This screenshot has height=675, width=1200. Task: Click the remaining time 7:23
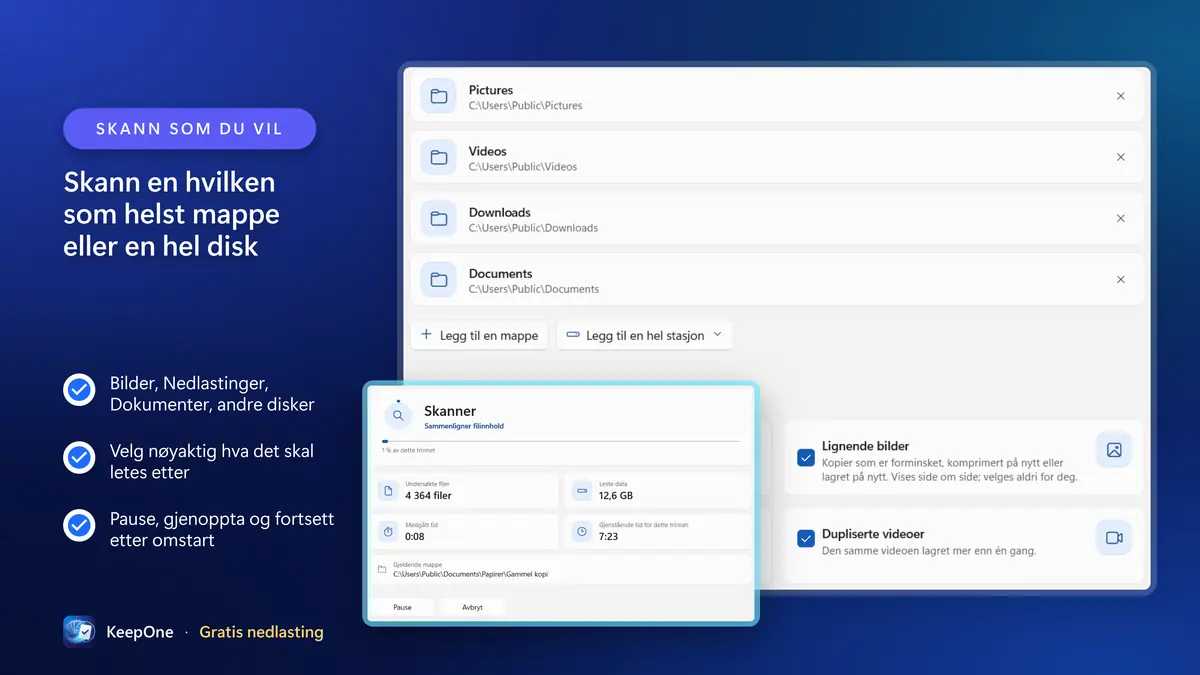click(x=608, y=536)
